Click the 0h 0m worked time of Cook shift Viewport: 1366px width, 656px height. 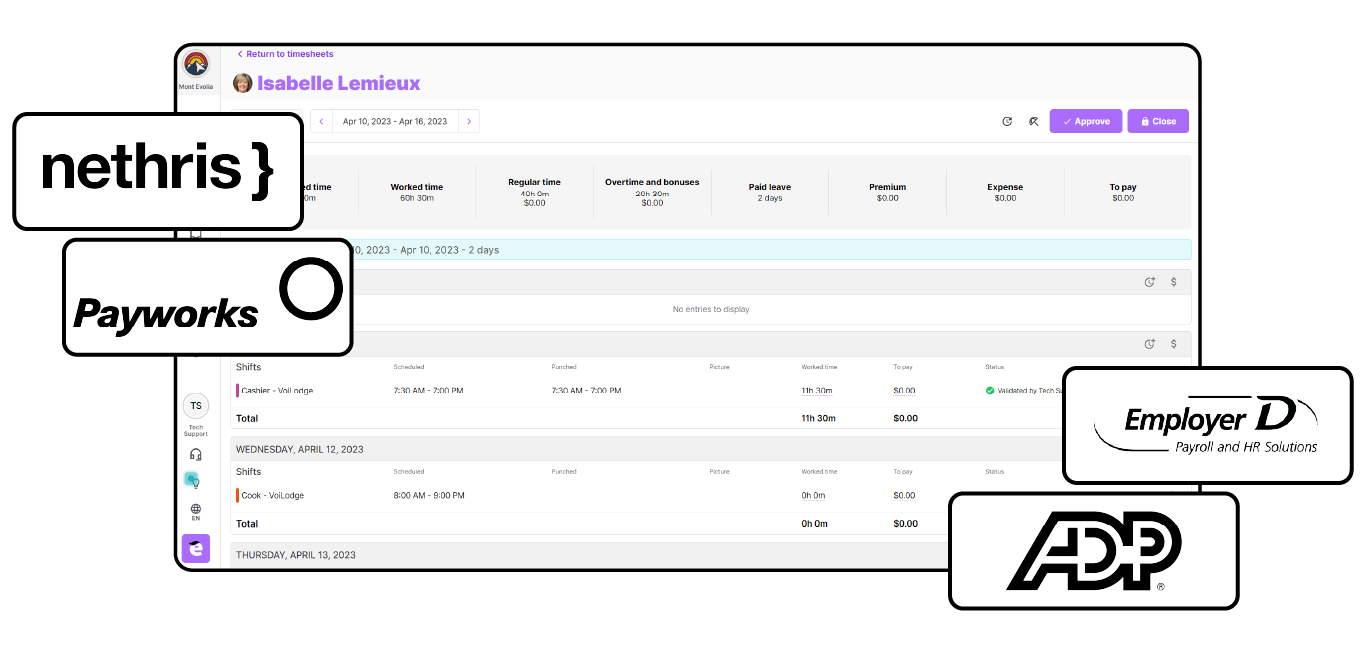pyautogui.click(x=813, y=495)
